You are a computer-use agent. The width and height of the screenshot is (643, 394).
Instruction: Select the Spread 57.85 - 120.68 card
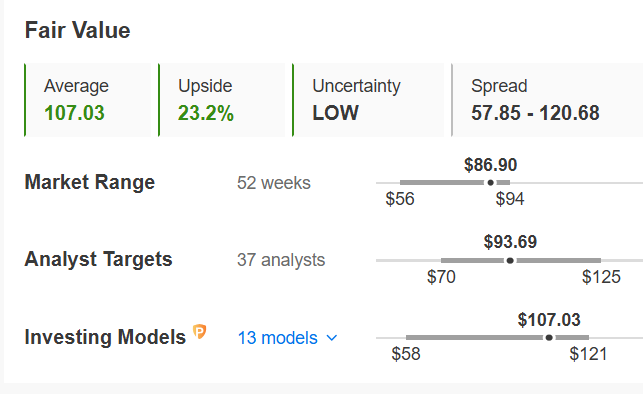(x=547, y=100)
